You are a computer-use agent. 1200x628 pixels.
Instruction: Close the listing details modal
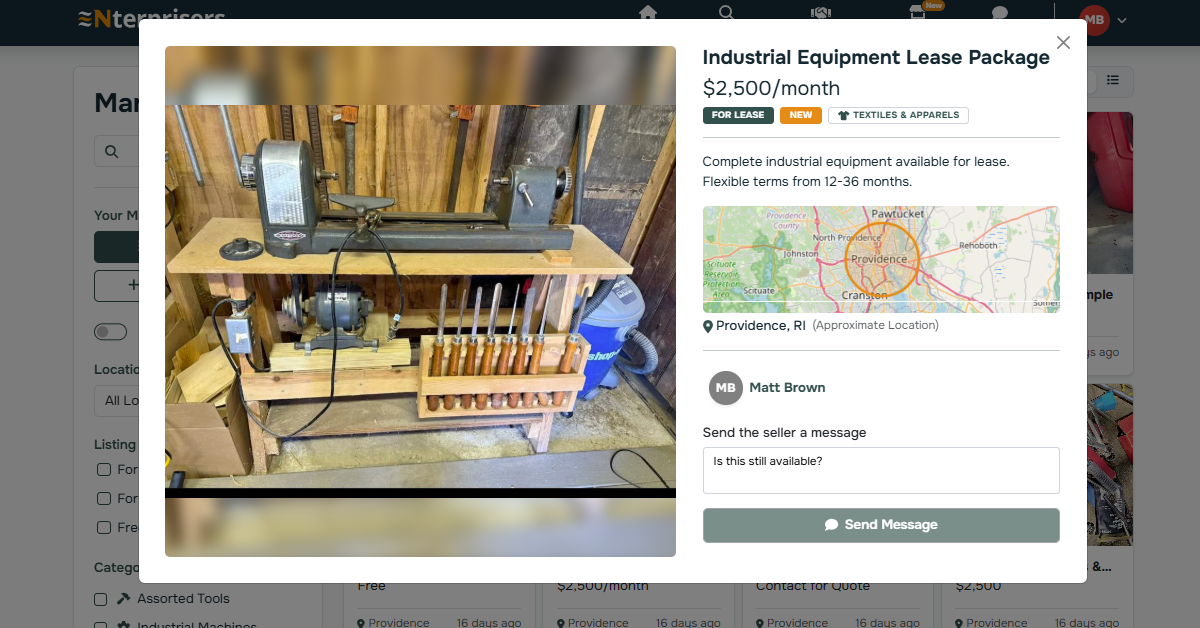[1063, 42]
